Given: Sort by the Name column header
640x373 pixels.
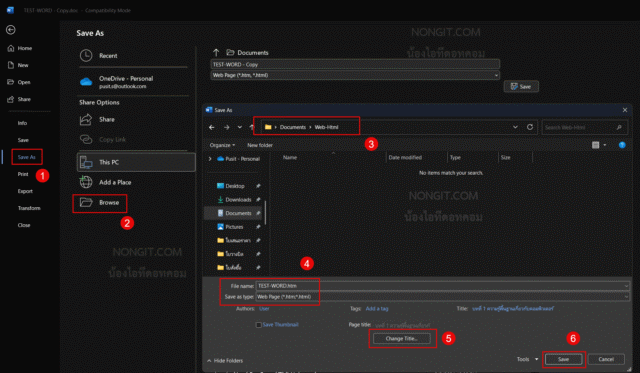Looking at the screenshot, I should tap(290, 158).
